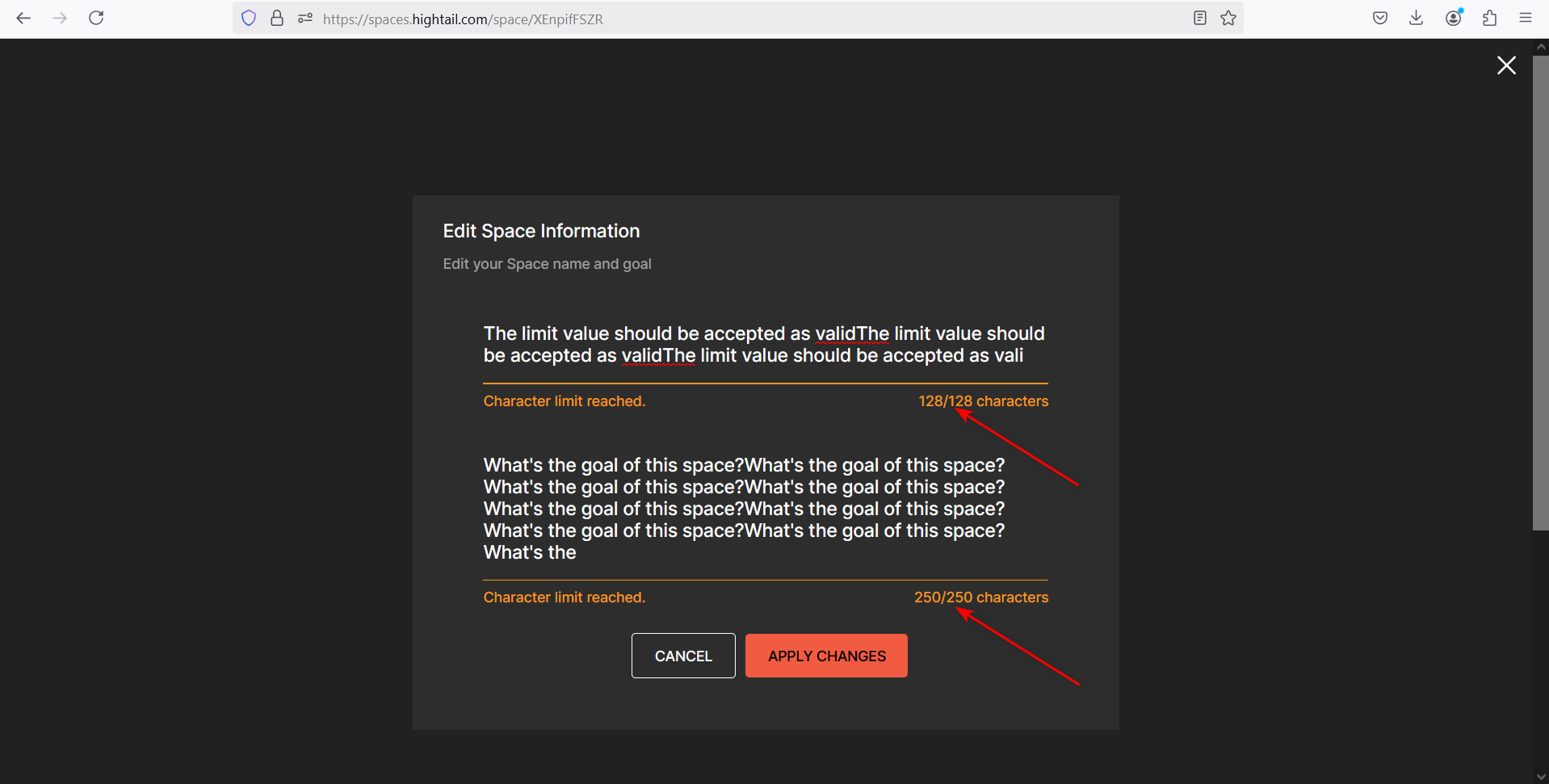Click the scrollbar up arrow
The width and height of the screenshot is (1549, 784).
click(x=1541, y=47)
